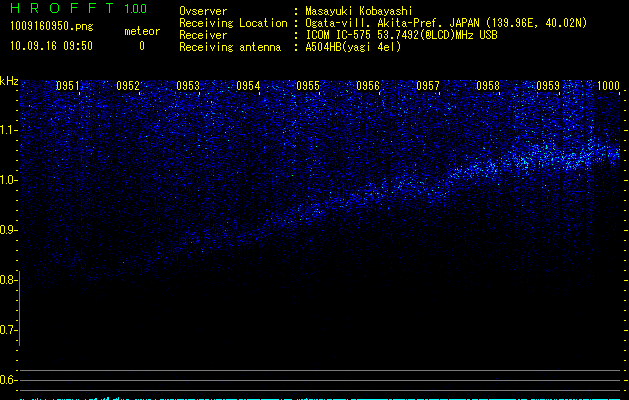Click the Receiving Location label
This screenshot has width=629, height=400.
coord(233,23)
